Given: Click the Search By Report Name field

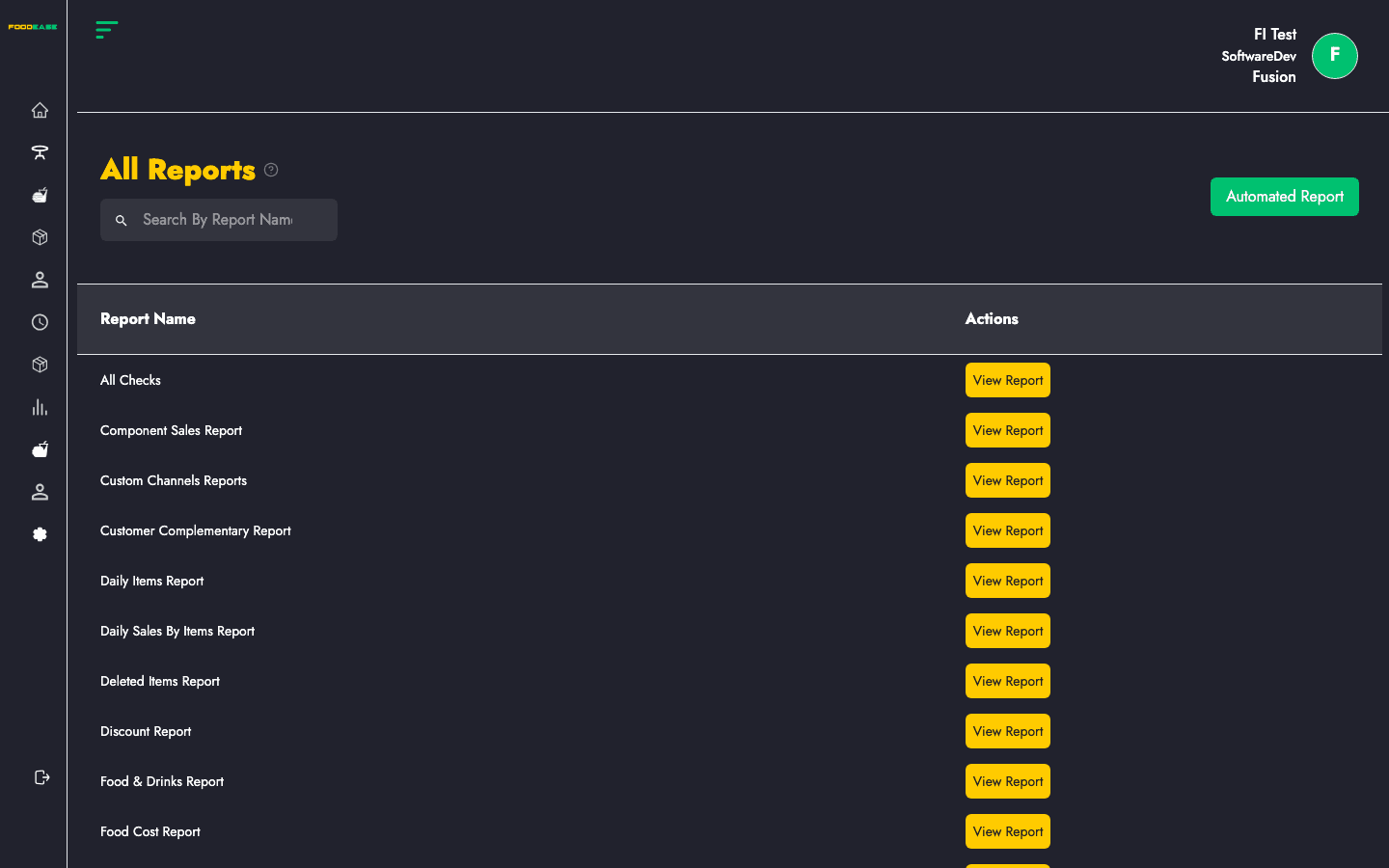Looking at the screenshot, I should 219,220.
